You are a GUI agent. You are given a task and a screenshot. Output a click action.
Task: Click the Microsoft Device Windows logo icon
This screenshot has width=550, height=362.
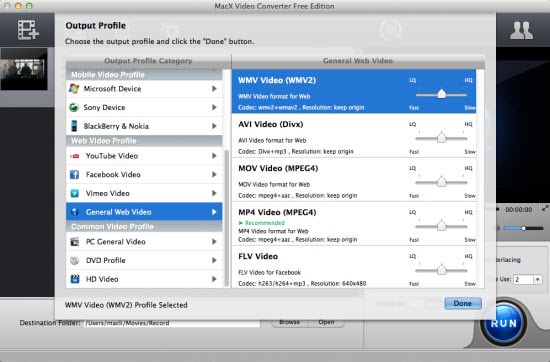[74, 89]
